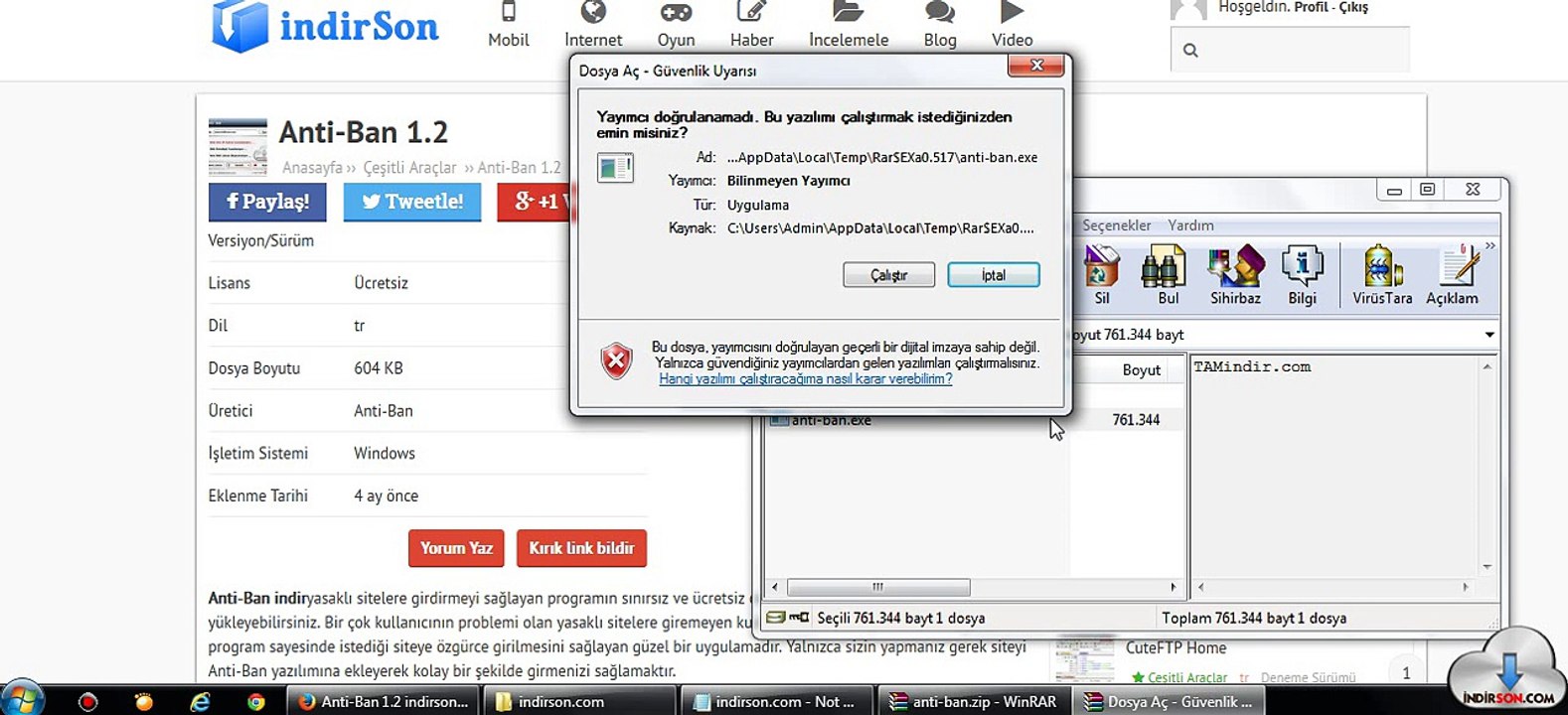1568x715 pixels.
Task: Click the application file icon in dialog
Action: point(615,167)
